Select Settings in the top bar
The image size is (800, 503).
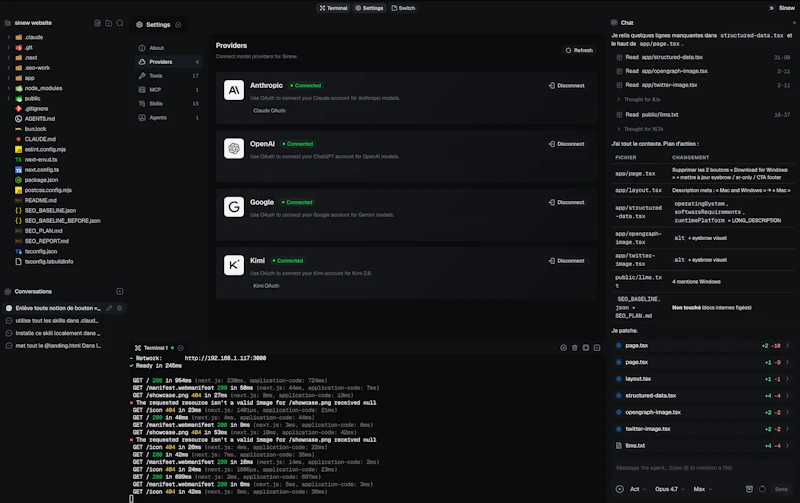pyautogui.click(x=369, y=8)
